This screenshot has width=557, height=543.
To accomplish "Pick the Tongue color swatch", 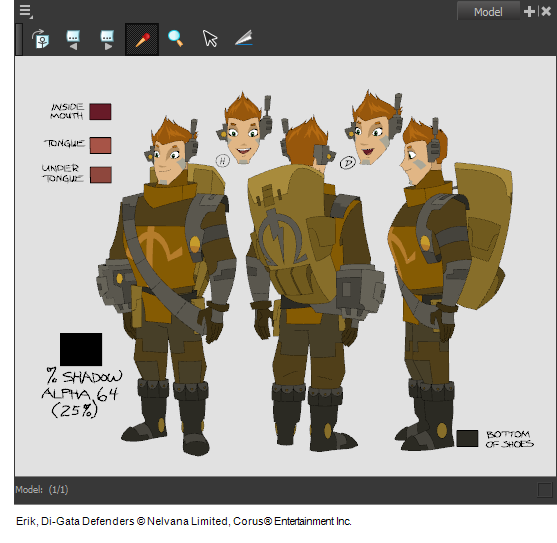I will [x=101, y=145].
